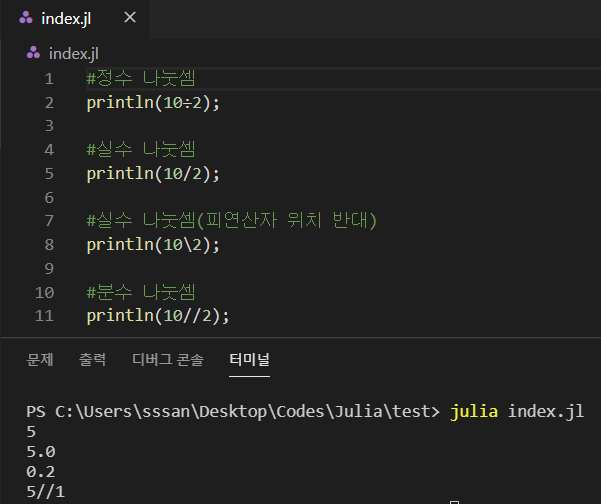Image resolution: width=601 pixels, height=504 pixels.
Task: Click the #분수 나눗셈 comment line
Action: pos(141,292)
